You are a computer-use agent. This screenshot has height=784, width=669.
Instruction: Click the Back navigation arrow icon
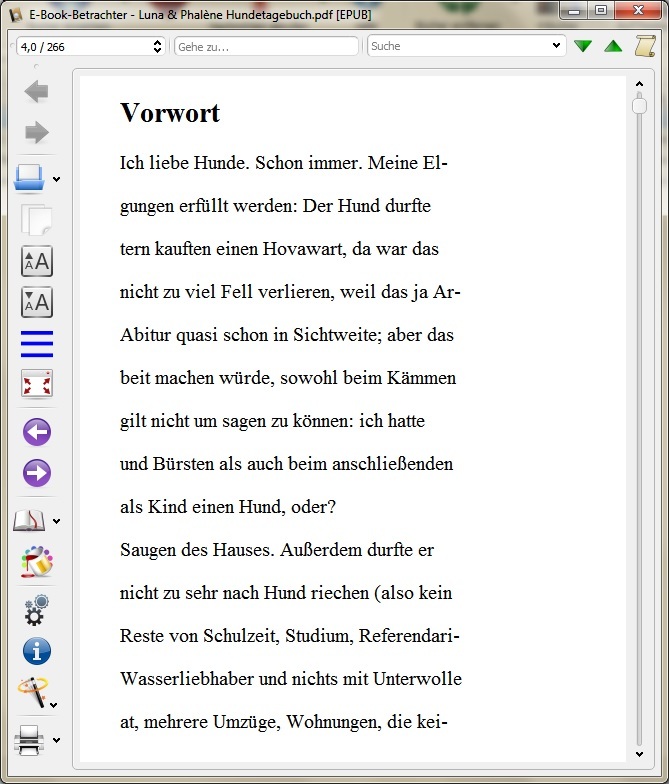[37, 92]
